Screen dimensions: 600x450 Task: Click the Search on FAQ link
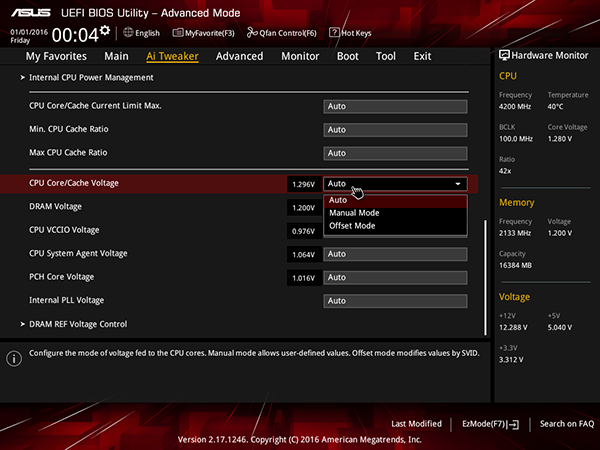pos(567,424)
